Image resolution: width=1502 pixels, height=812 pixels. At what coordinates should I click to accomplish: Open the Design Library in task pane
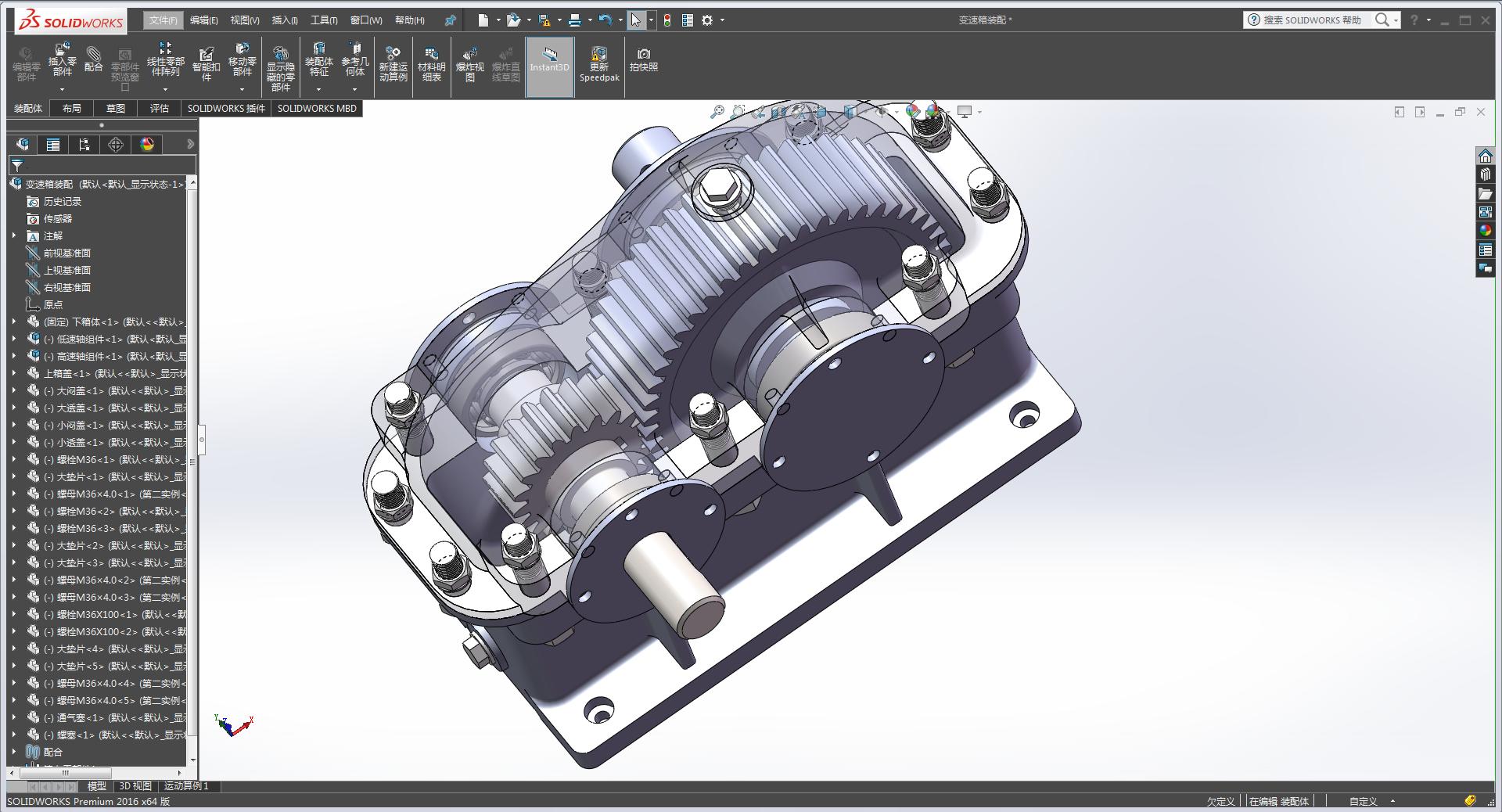tap(1485, 174)
